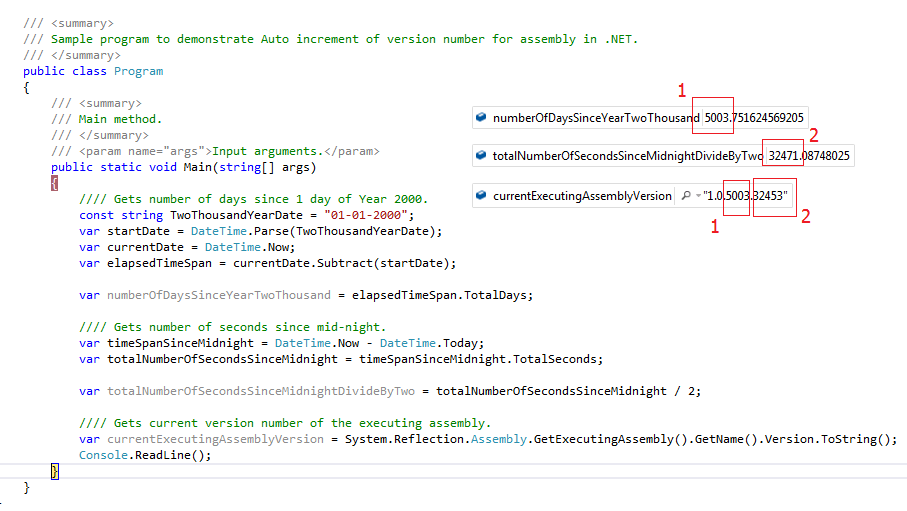Click the const keyword
The height and width of the screenshot is (511, 907).
pos(97,215)
